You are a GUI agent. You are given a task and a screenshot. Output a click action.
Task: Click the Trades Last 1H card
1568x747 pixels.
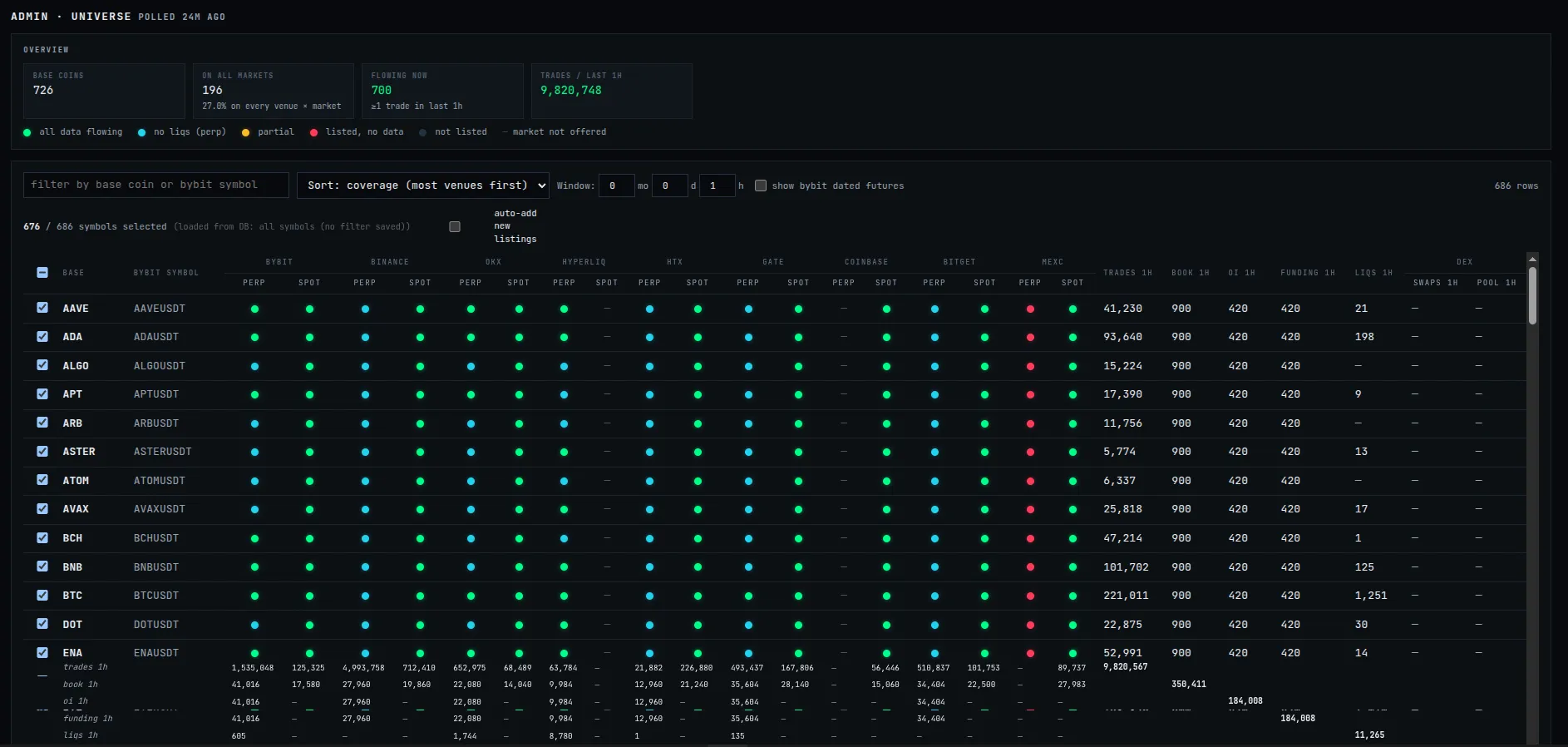(612, 91)
